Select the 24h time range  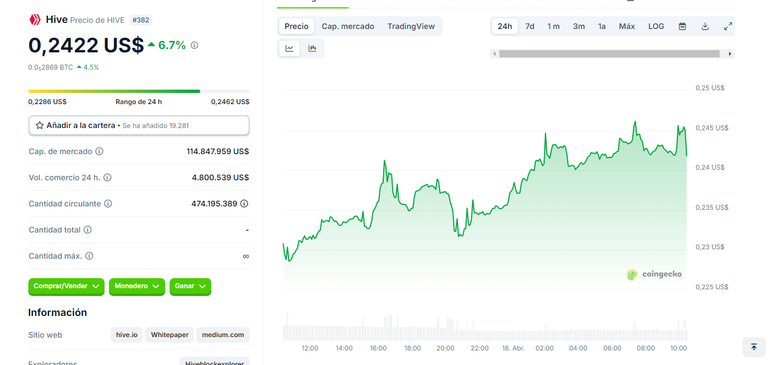504,26
